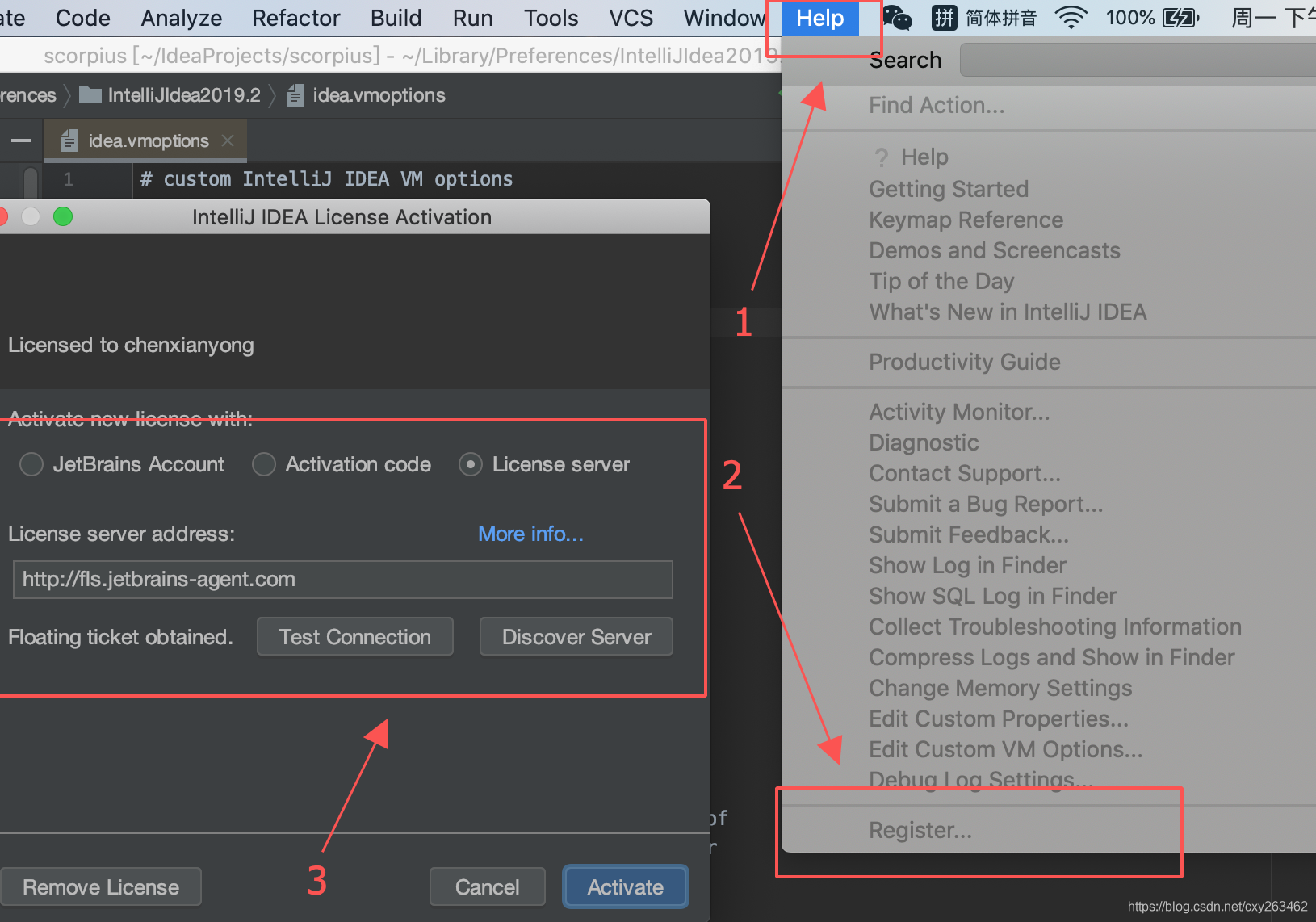Select Compress Logs and Show in Finder
Viewport: 1316px width, 922px height.
coord(1052,657)
